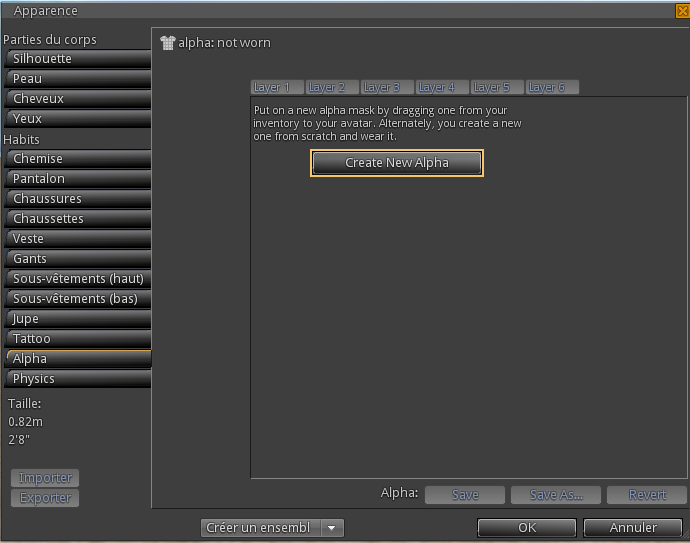This screenshot has height=543, width=690.
Task: Open the Silhouette body part
Action: tap(78, 59)
